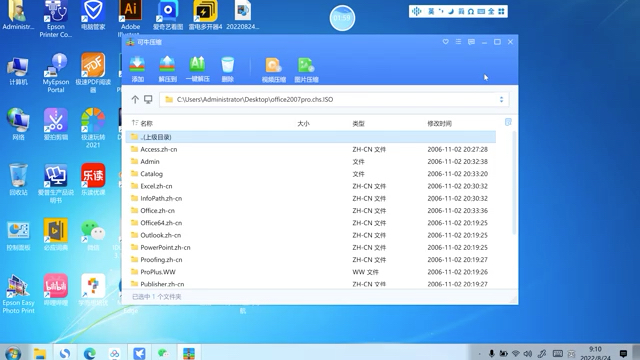640x360 pixels.
Task: Click the 哔哩哔哩 bilibili desktop shortcut
Action: [x=56, y=290]
